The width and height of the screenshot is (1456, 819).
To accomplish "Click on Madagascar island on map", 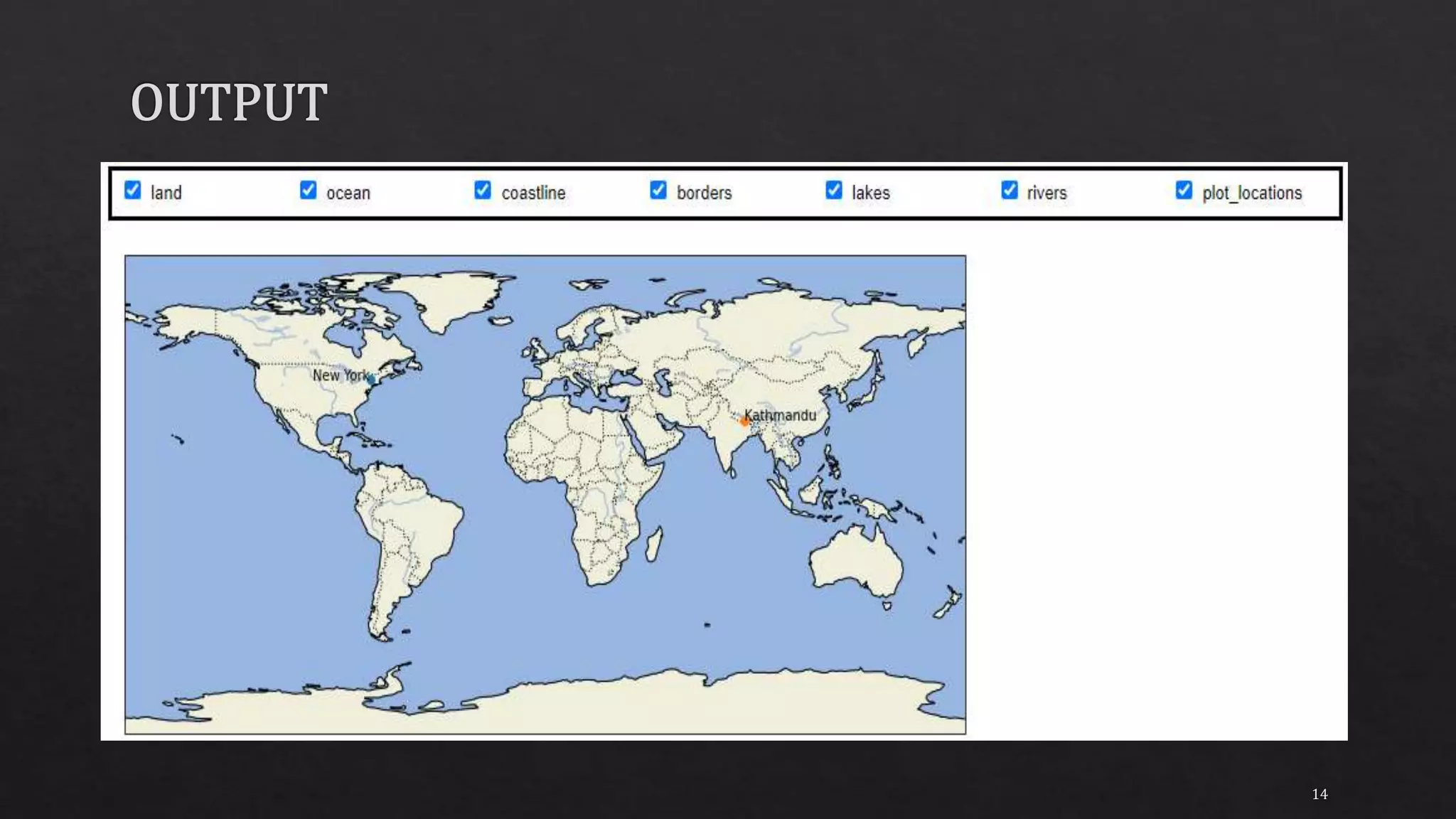I will (654, 544).
